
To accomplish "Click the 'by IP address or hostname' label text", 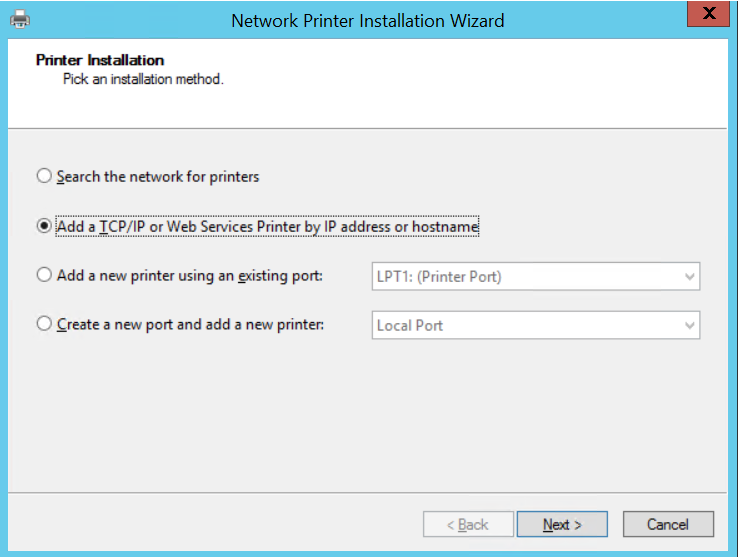I will click(x=391, y=227).
